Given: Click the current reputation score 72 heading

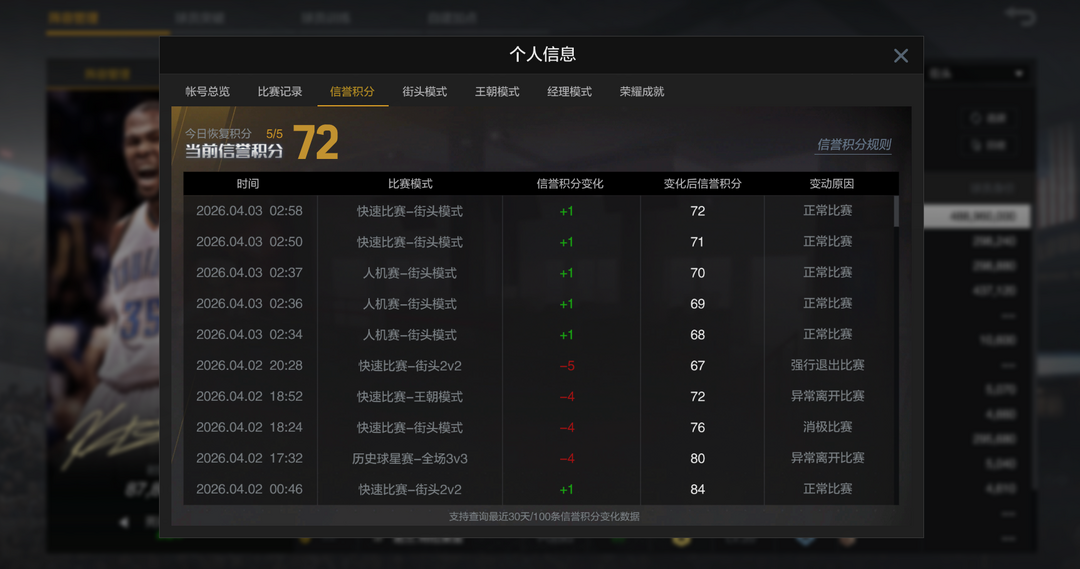Looking at the screenshot, I should 316,143.
